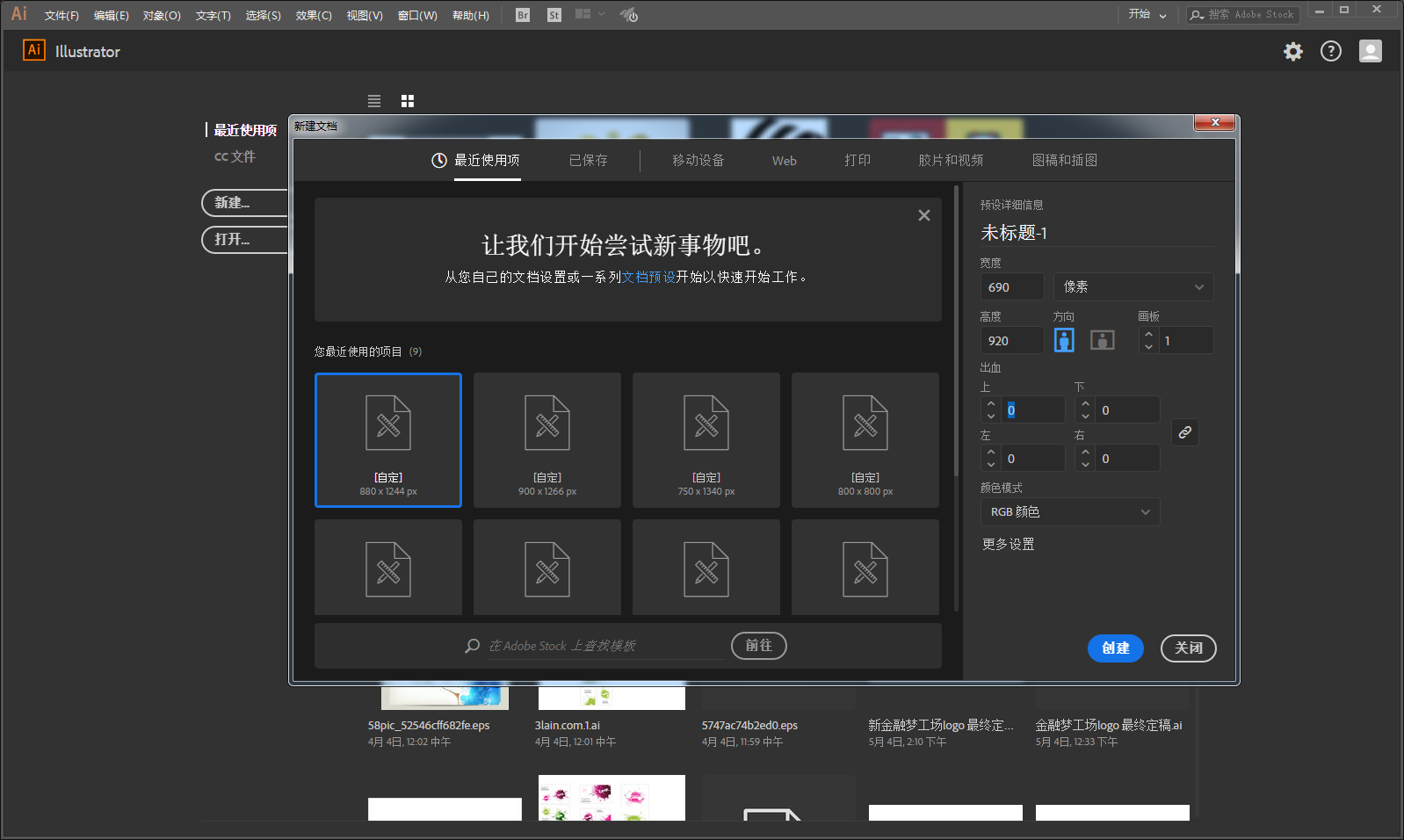Click the 搜索 Adobe Stock search box
This screenshot has height=840, width=1404.
1244,15
